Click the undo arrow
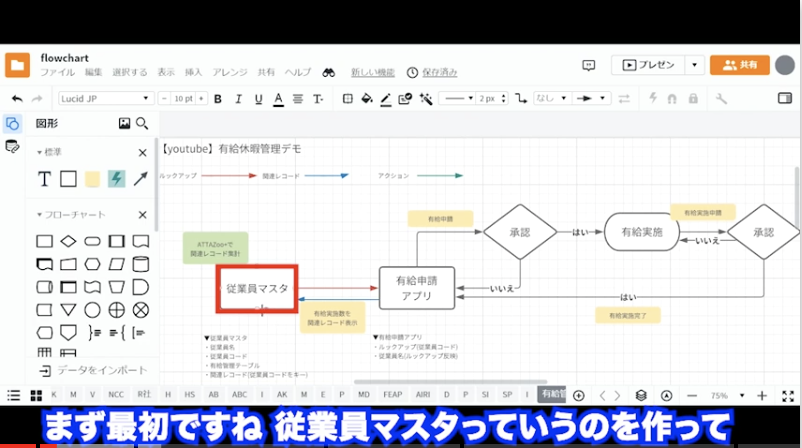802x448 pixels. coord(16,99)
